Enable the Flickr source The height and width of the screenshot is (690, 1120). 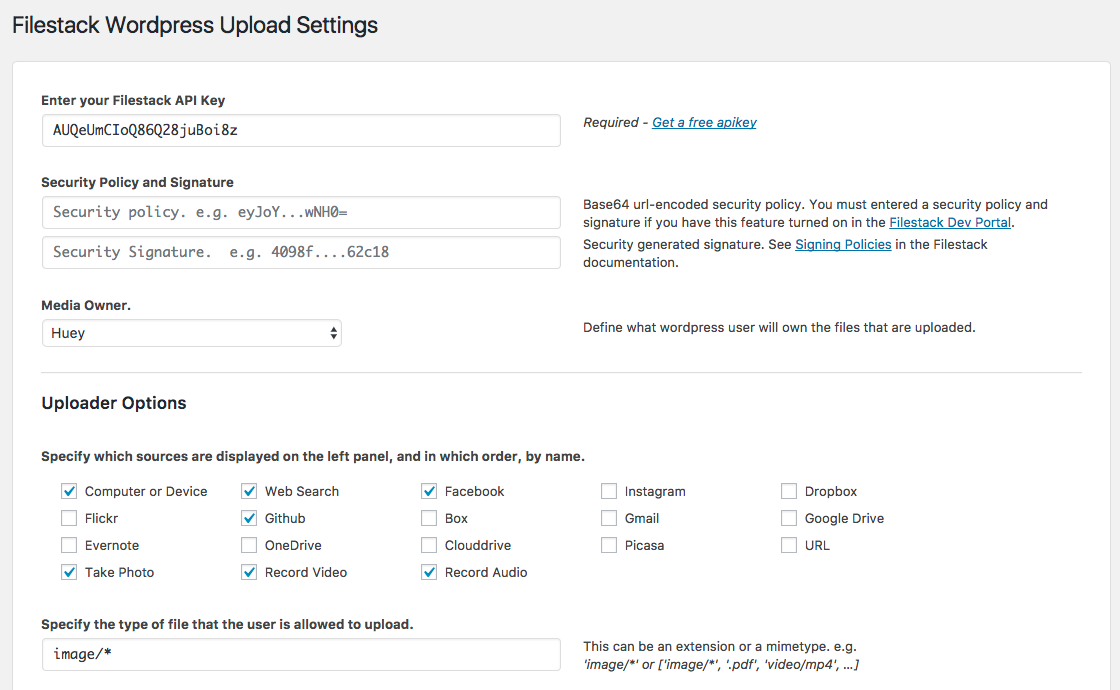[69, 518]
